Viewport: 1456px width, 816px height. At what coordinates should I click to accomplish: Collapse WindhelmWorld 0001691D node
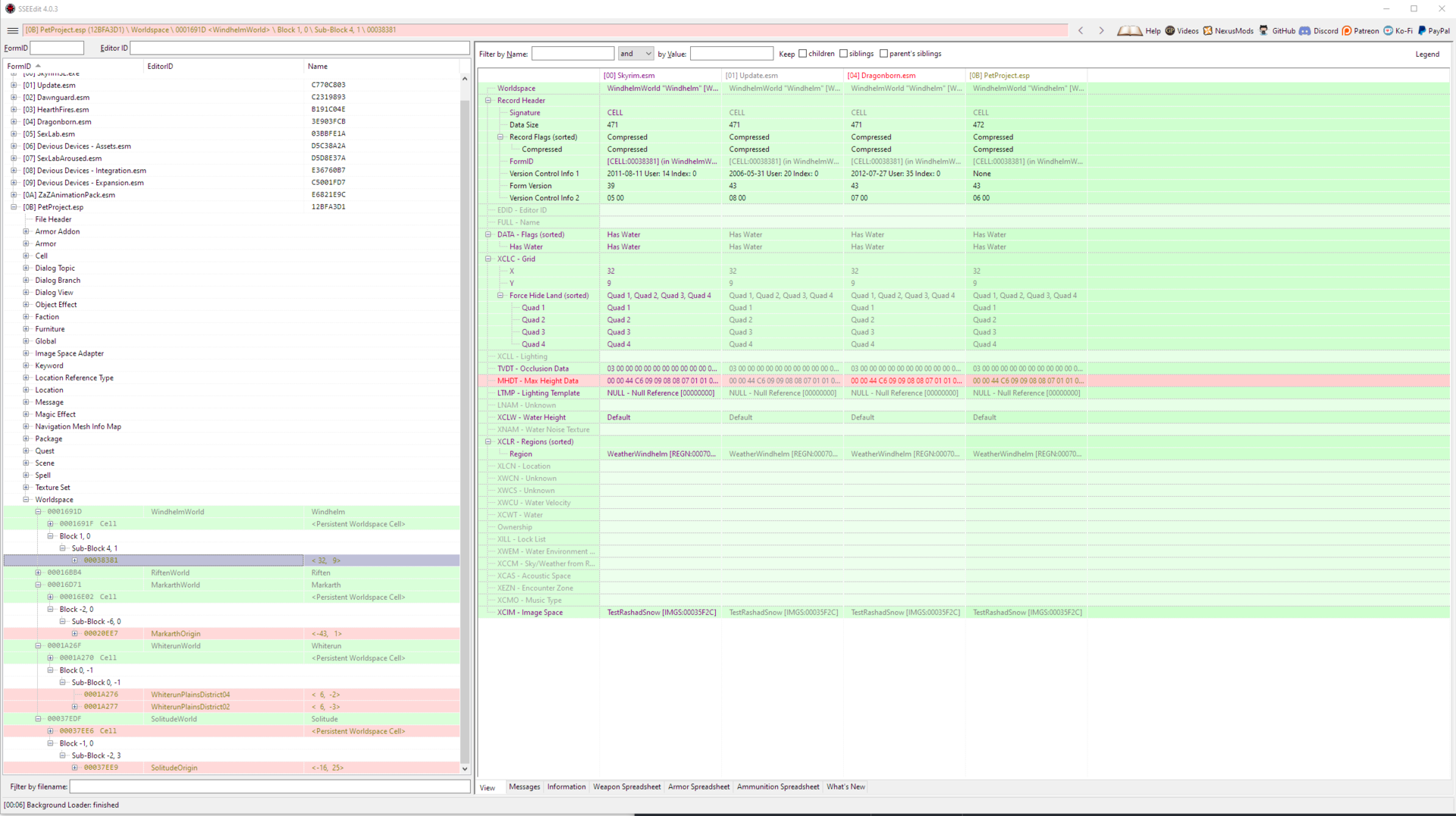pos(38,512)
